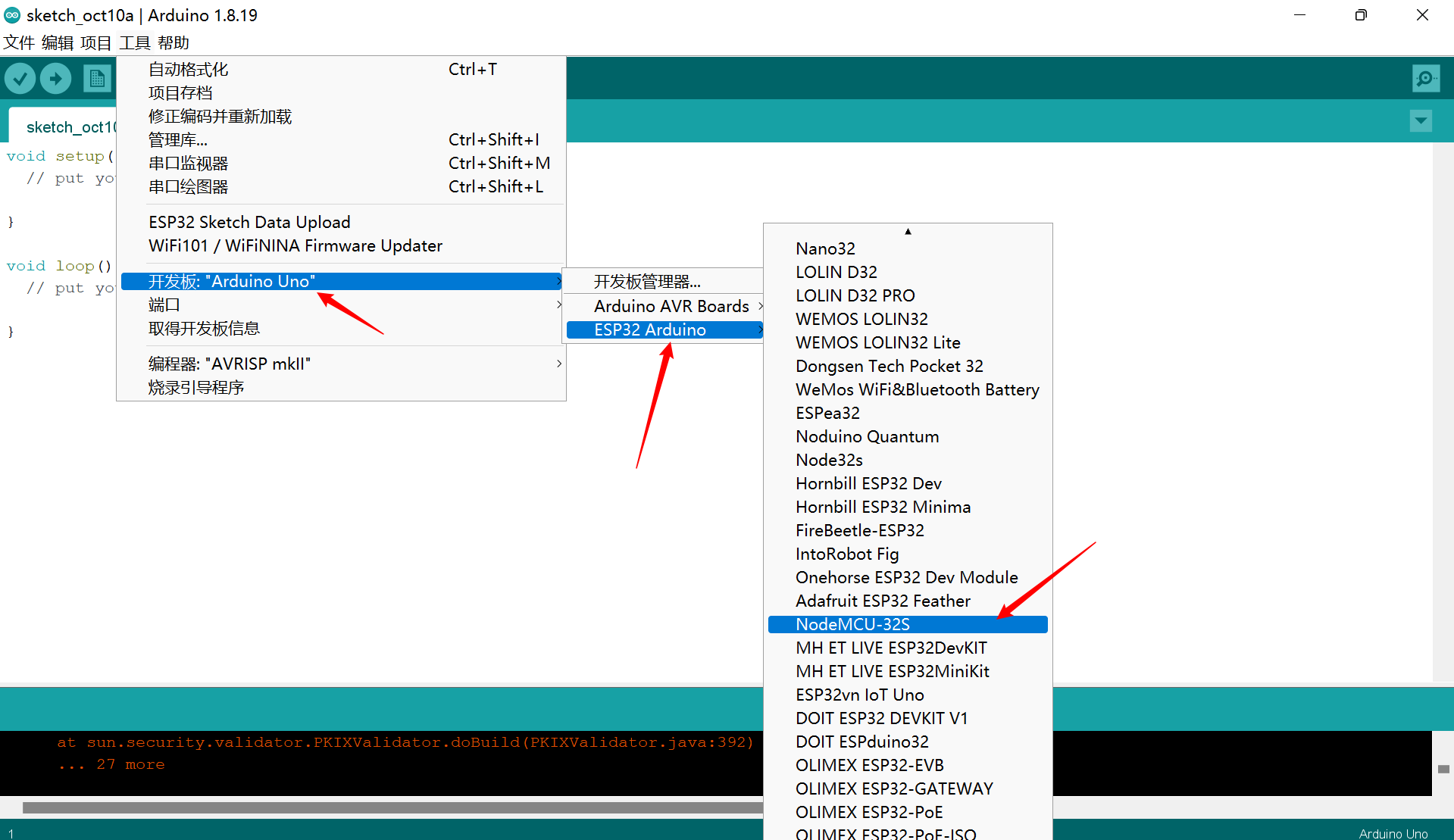Select Nano32 board
Image resolution: width=1454 pixels, height=840 pixels.
point(908,249)
